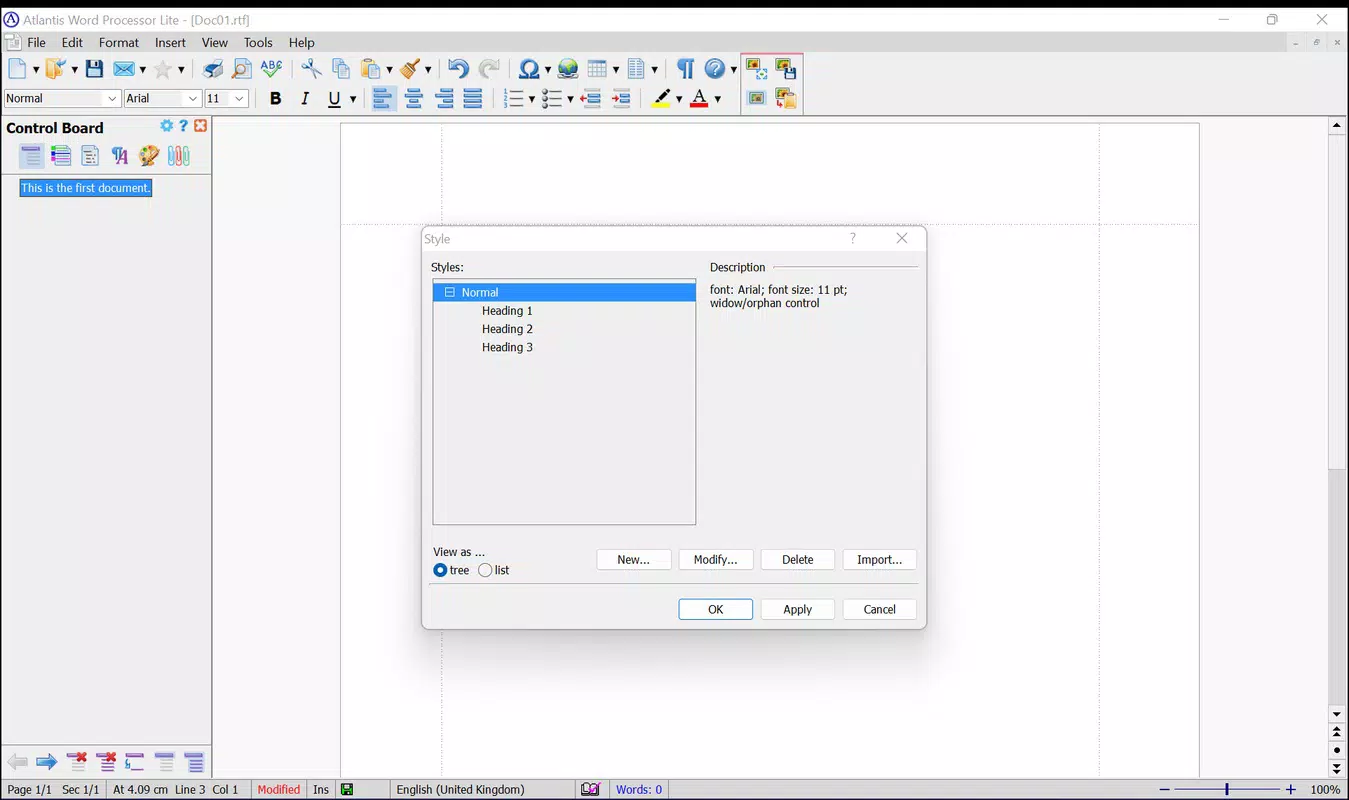Open Control Board settings gear
This screenshot has width=1349, height=800.
pyautogui.click(x=167, y=126)
